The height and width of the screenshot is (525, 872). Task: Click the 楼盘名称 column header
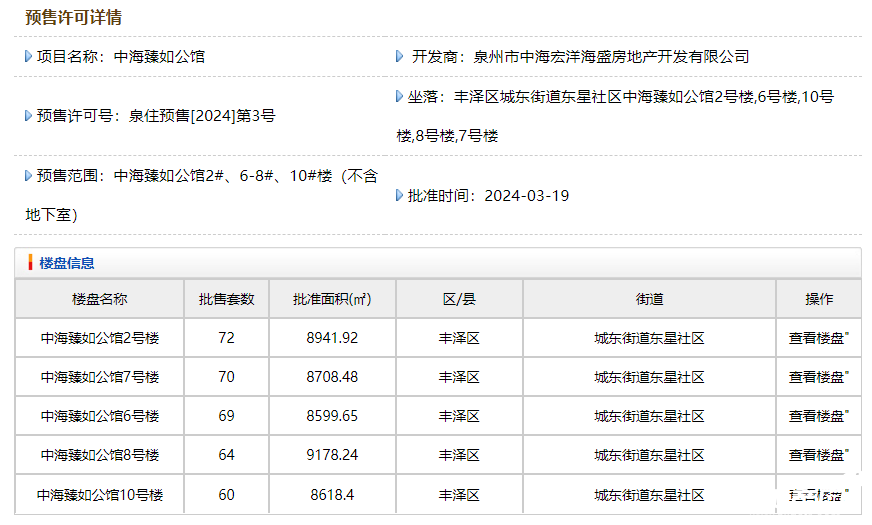(100, 299)
